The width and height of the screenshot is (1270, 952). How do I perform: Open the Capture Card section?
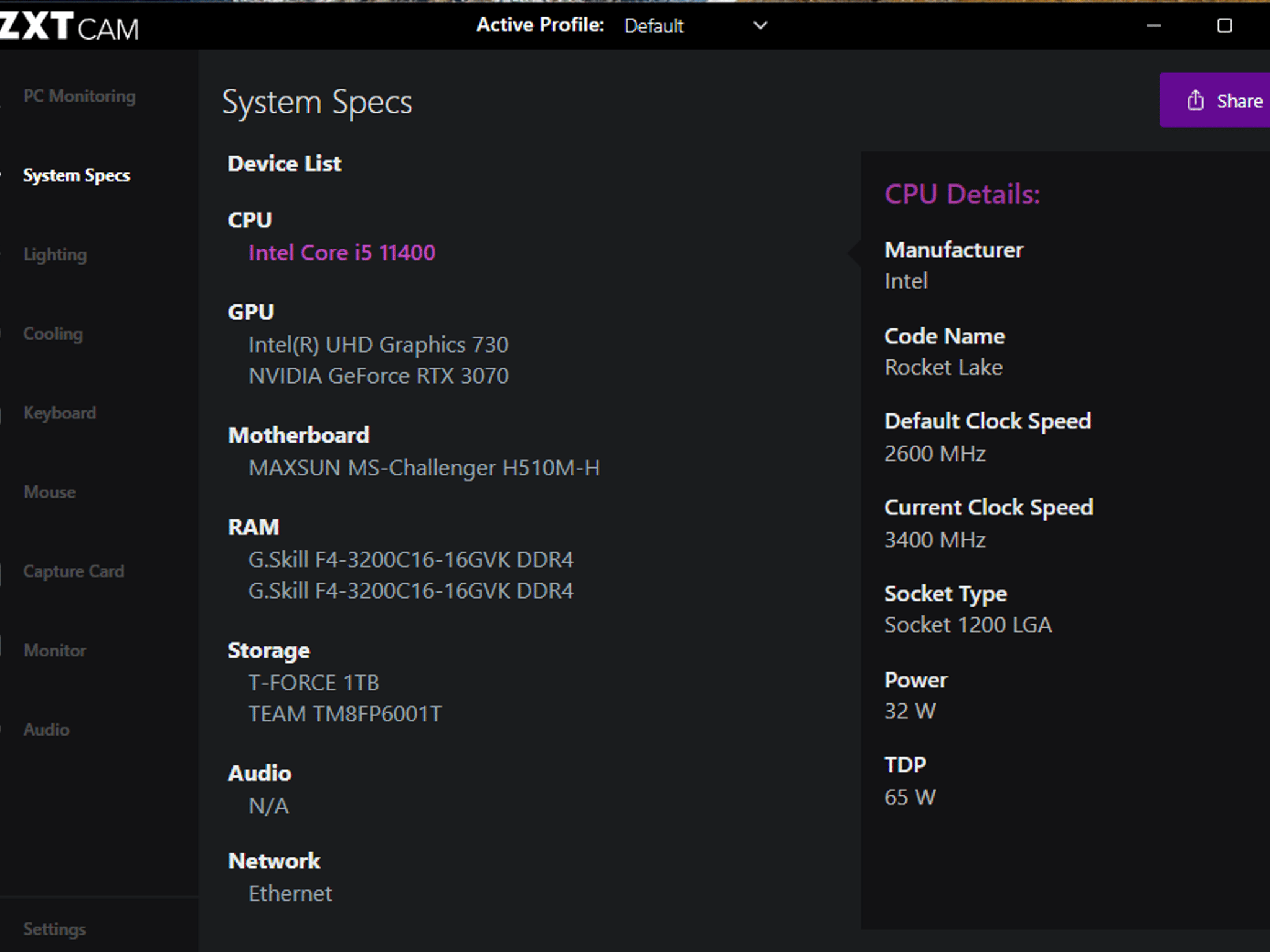[x=74, y=571]
